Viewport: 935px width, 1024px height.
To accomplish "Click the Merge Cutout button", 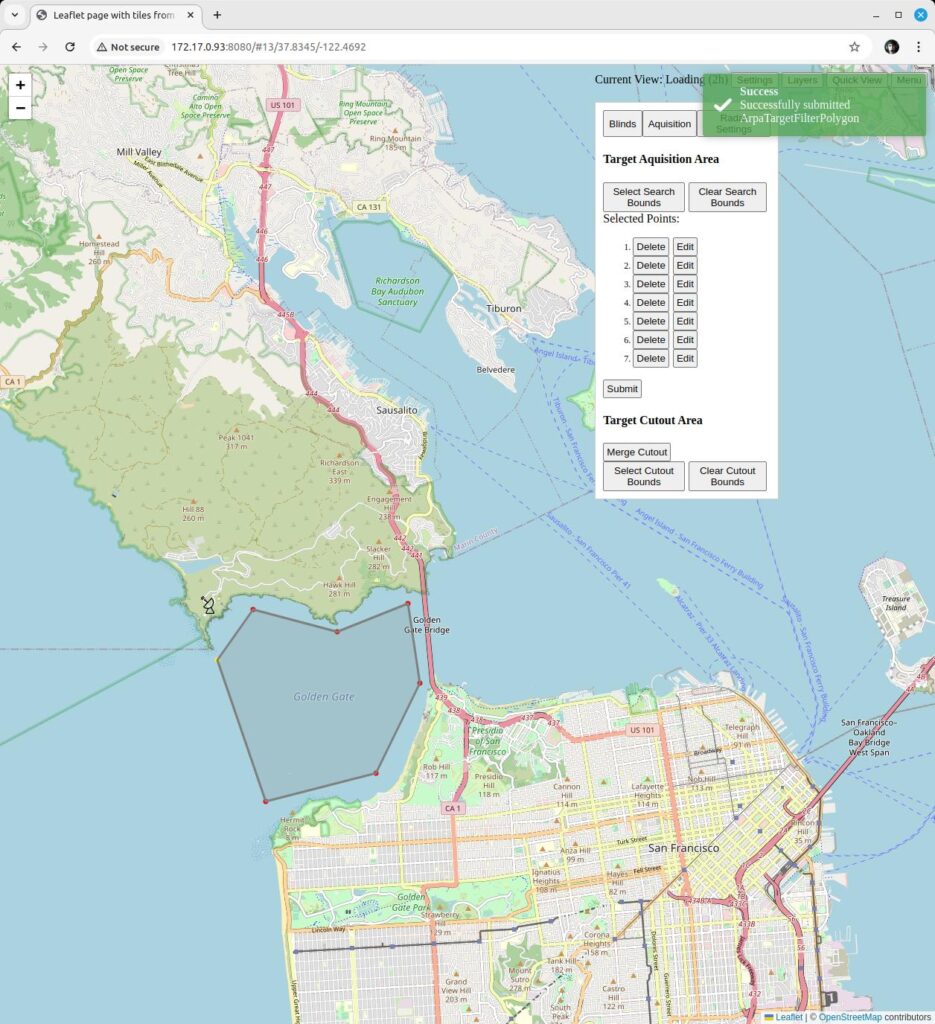I will pyautogui.click(x=636, y=452).
